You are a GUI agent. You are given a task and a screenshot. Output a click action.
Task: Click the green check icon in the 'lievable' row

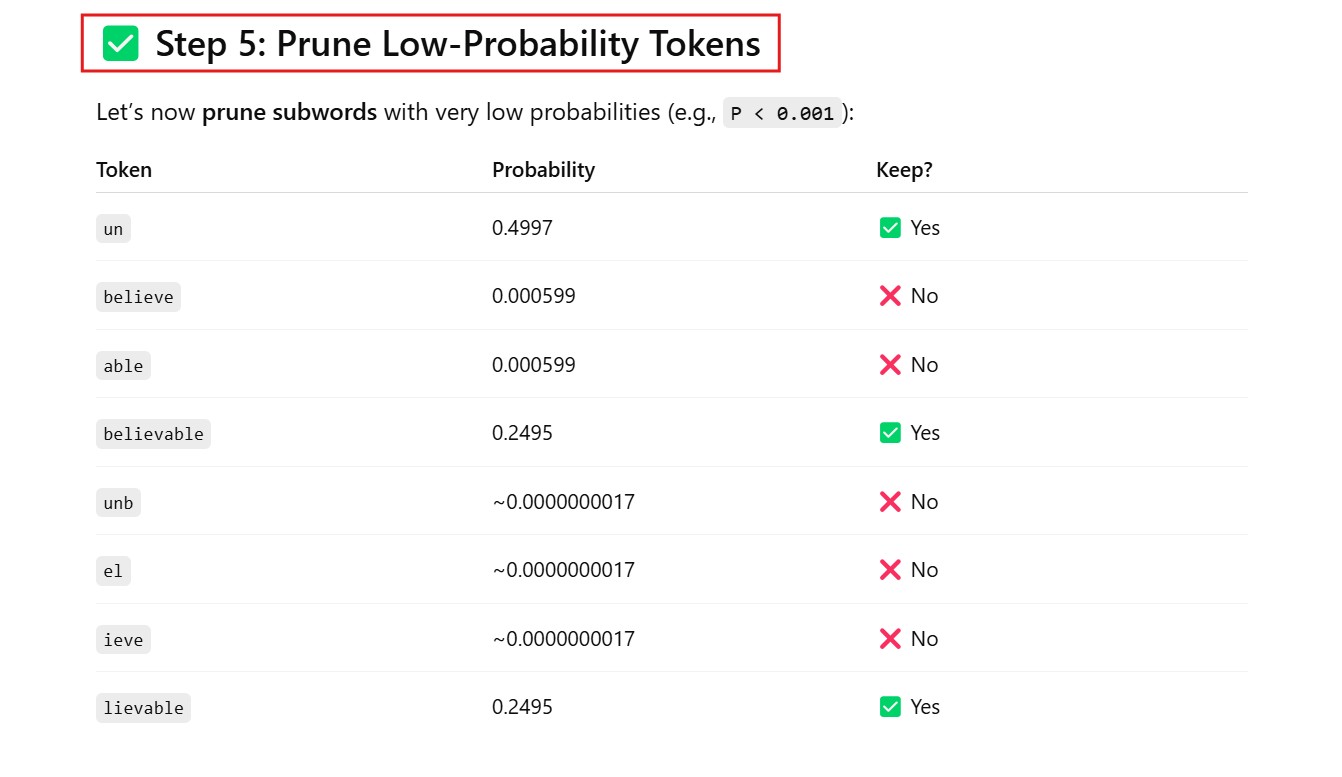(x=889, y=707)
